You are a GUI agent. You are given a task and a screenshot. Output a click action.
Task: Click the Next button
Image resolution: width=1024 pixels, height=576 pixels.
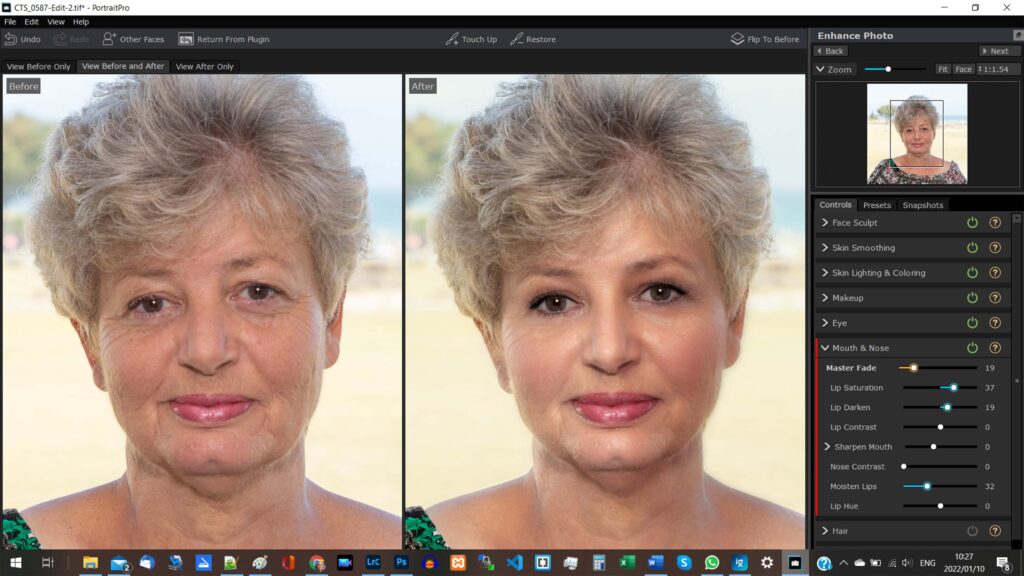click(999, 51)
